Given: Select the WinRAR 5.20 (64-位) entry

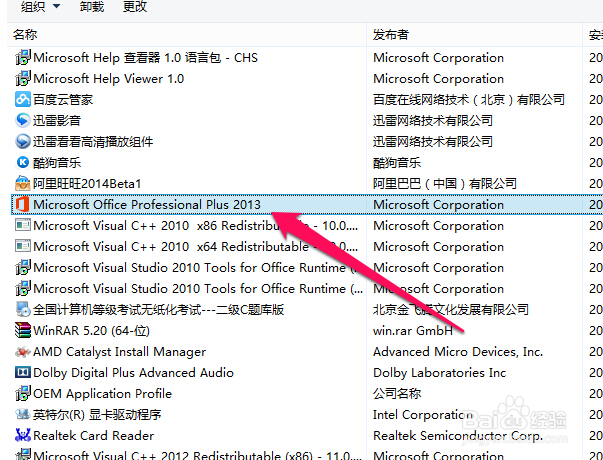Looking at the screenshot, I should 92,330.
